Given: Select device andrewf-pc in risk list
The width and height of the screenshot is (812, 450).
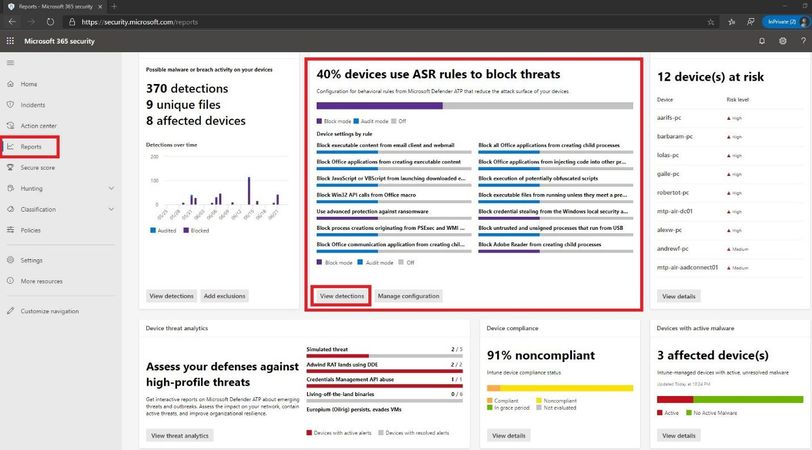Looking at the screenshot, I should [x=673, y=249].
